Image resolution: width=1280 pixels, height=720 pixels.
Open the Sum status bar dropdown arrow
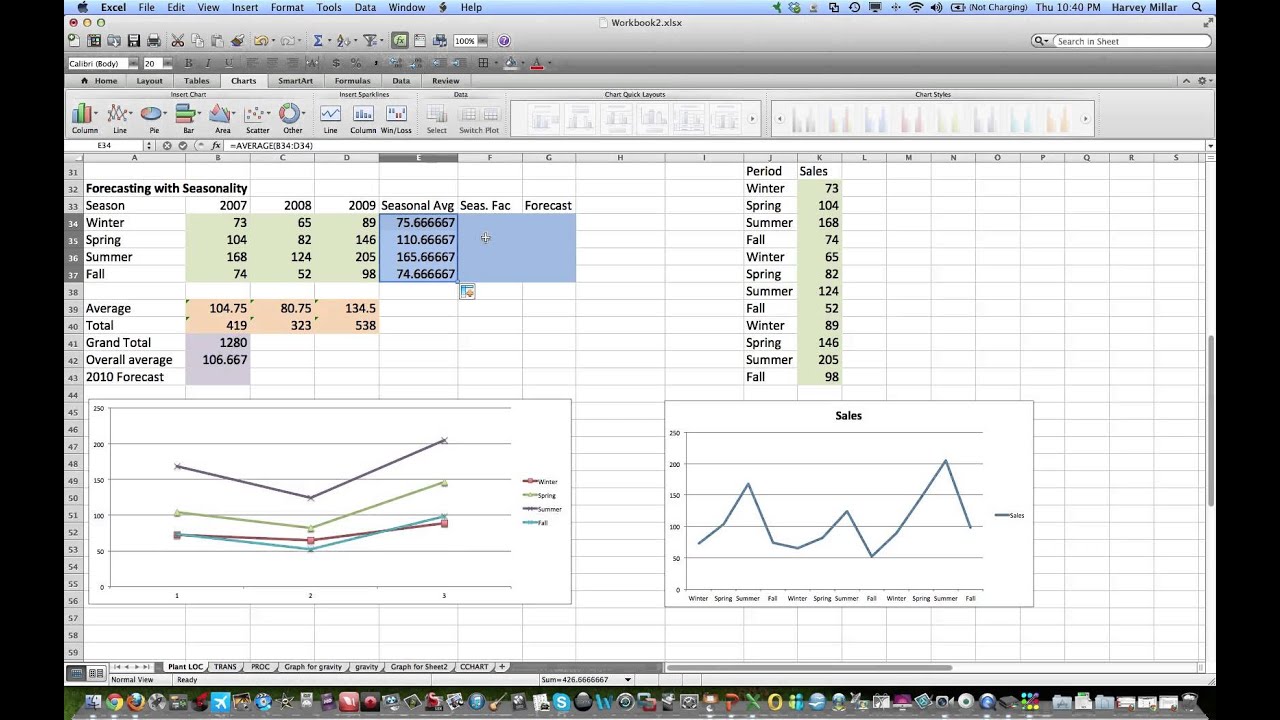click(628, 680)
